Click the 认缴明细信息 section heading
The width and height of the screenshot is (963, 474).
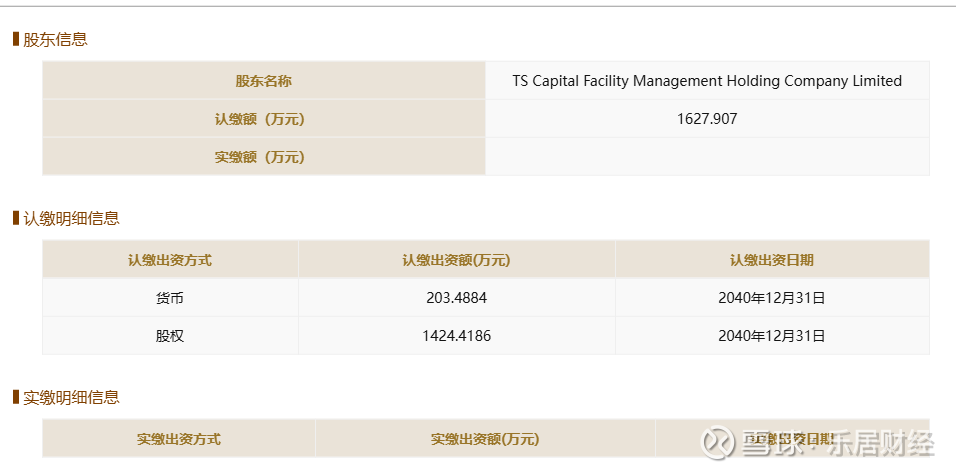pos(71,218)
